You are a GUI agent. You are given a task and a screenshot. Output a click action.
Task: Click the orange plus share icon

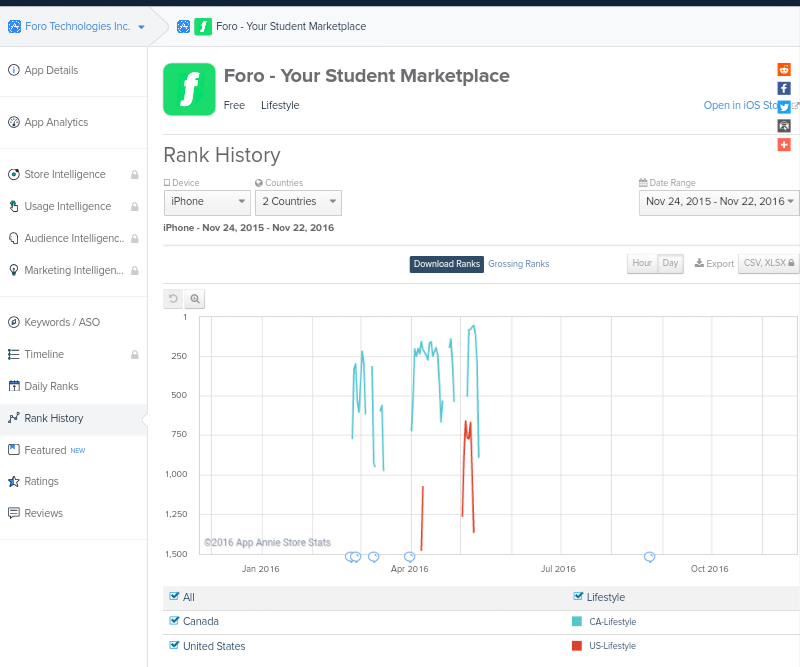[784, 145]
